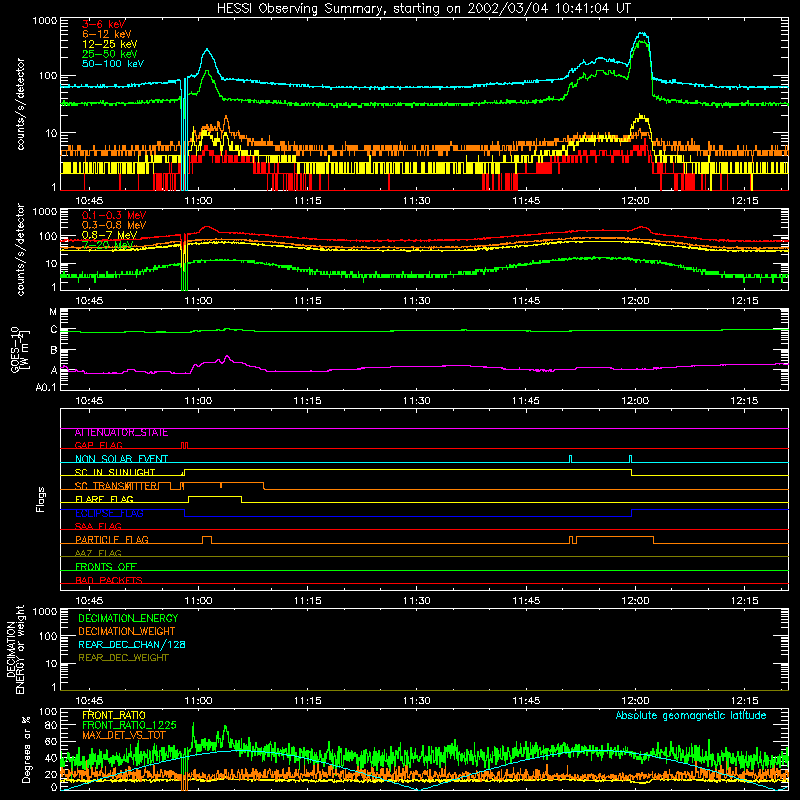The height and width of the screenshot is (800, 800).
Task: Select the red 3-6 keV legend label
Action: [104, 24]
